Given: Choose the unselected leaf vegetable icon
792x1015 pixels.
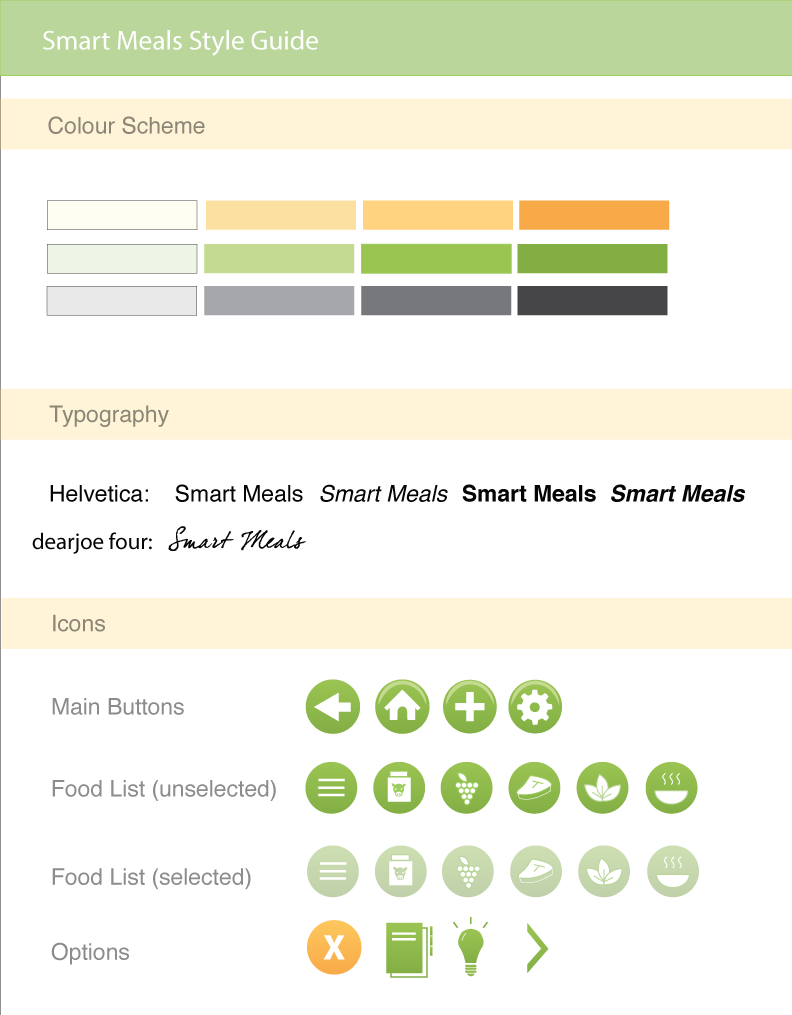Looking at the screenshot, I should 603,788.
